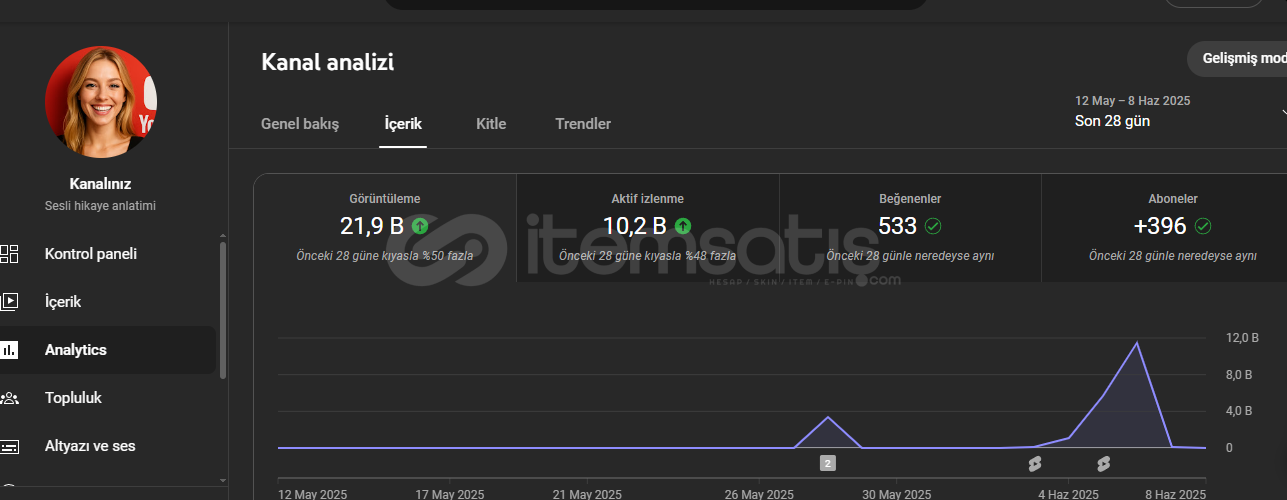The width and height of the screenshot is (1287, 500).
Task: Click the Kanalınız label
Action: click(100, 184)
